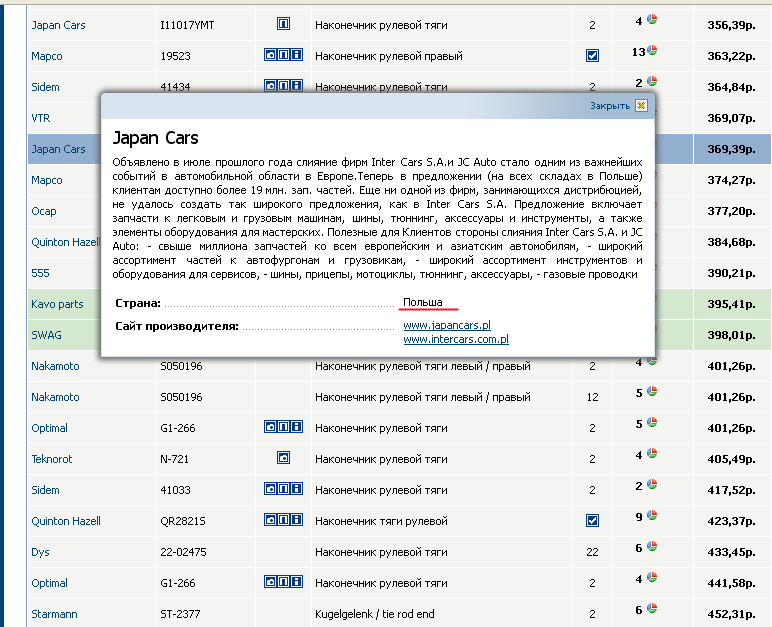The image size is (772, 627).
Task: Click the info "i" icon for Quinton Hazell QR2821S
Action: (297, 520)
